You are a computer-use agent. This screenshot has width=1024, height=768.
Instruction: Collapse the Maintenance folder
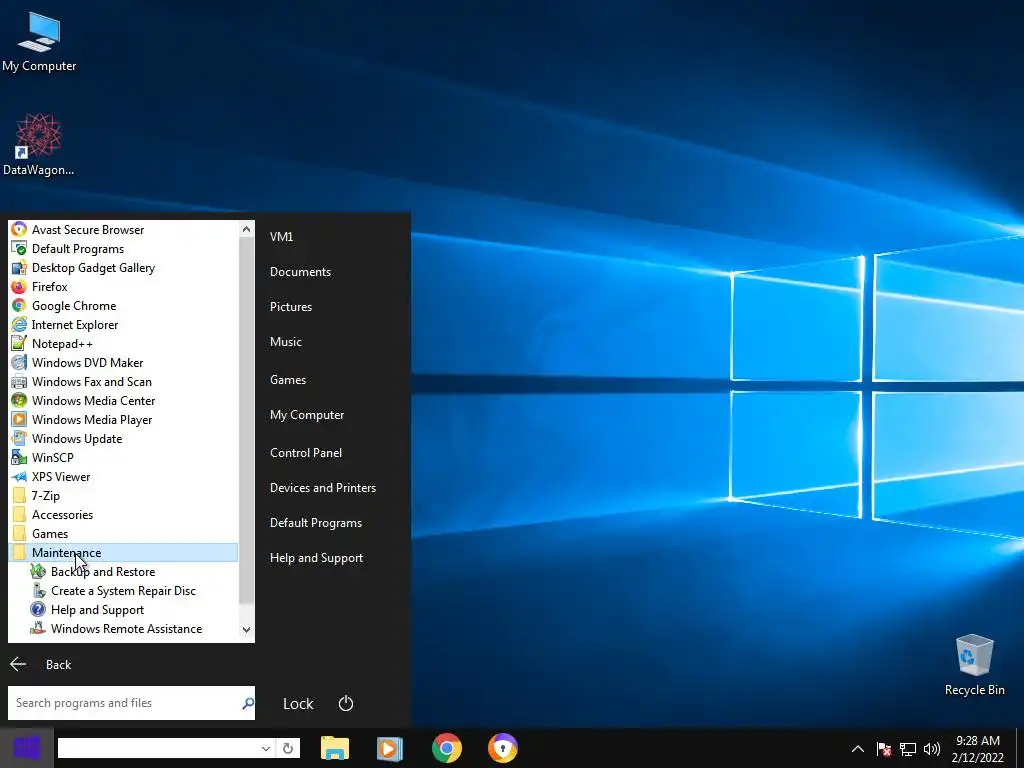(x=123, y=552)
